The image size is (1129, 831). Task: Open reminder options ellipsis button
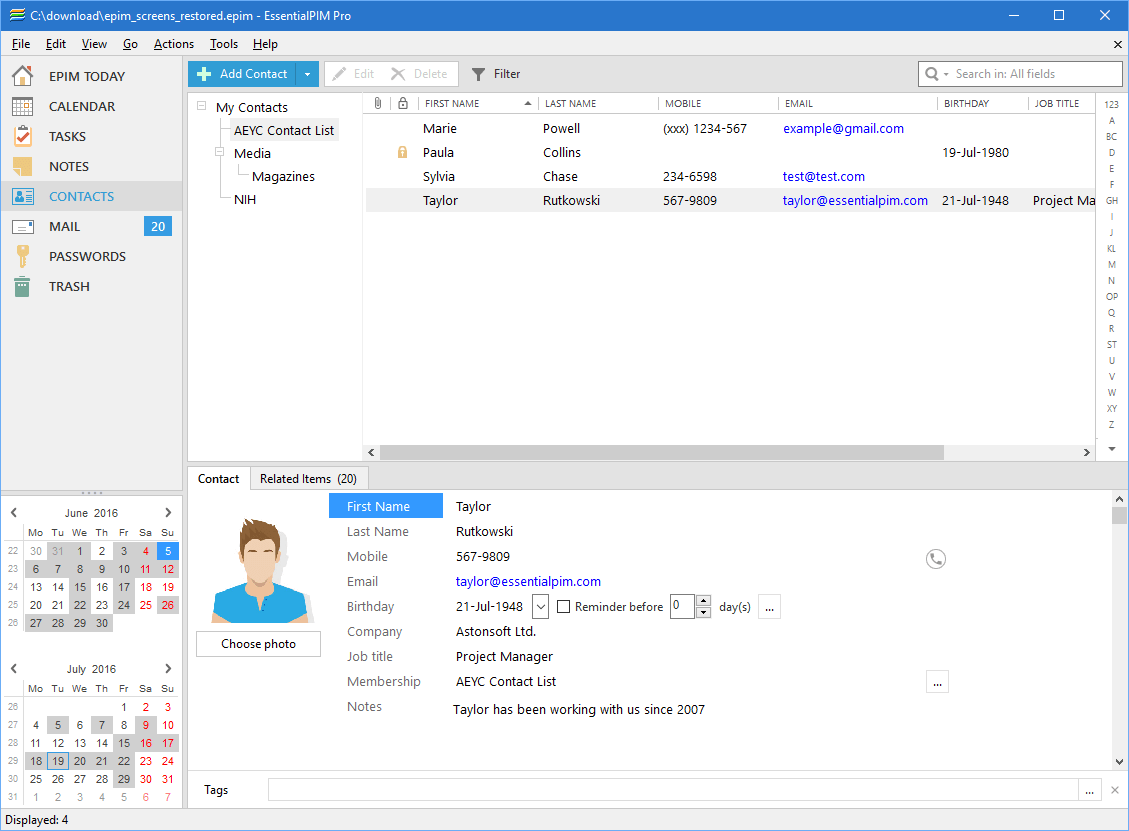click(769, 607)
